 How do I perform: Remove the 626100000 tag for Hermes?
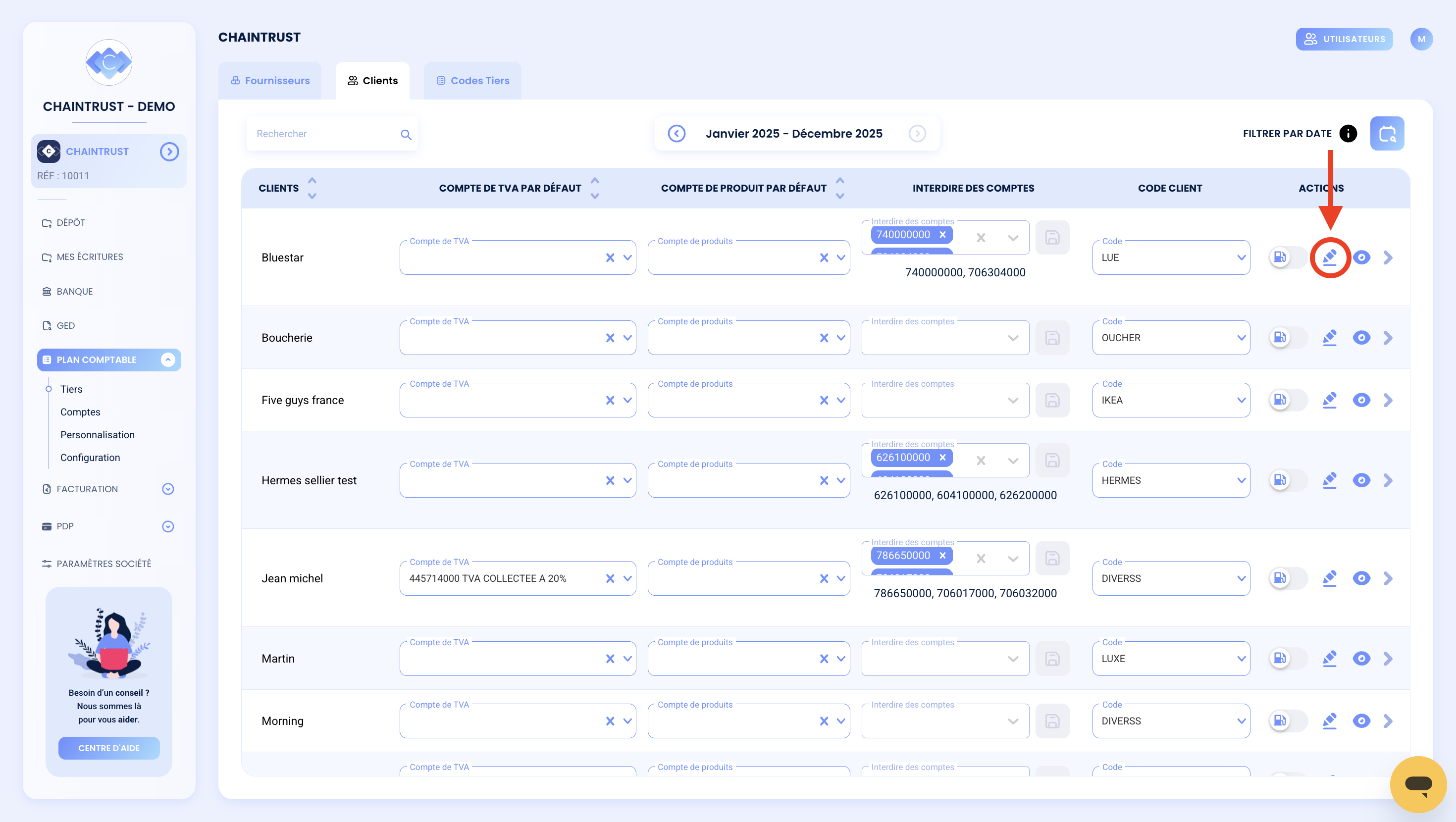point(942,458)
